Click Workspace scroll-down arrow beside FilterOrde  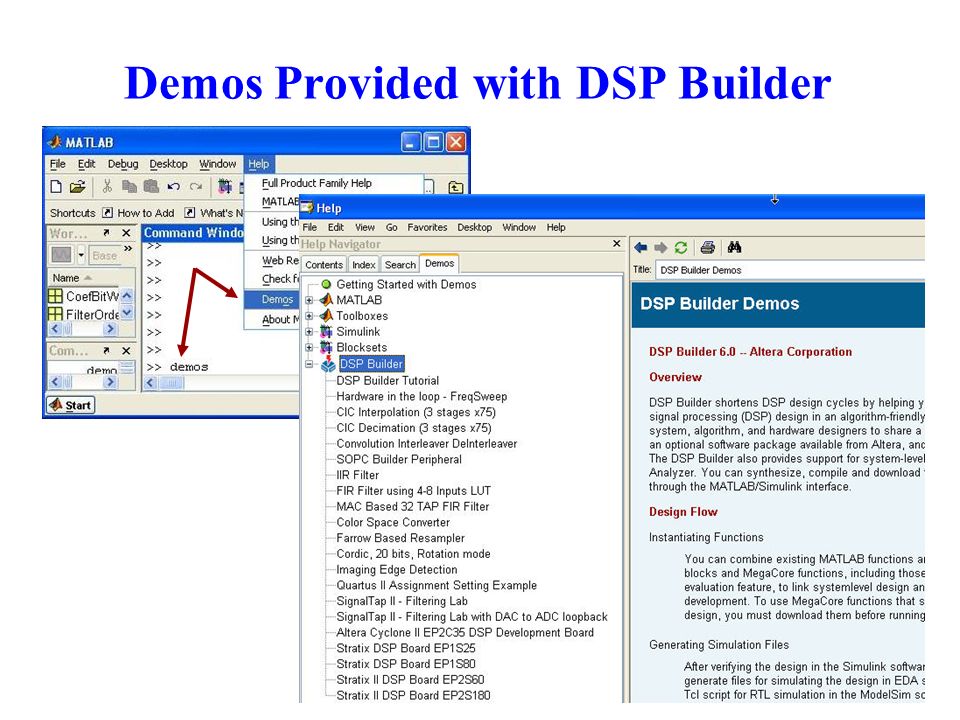127,313
